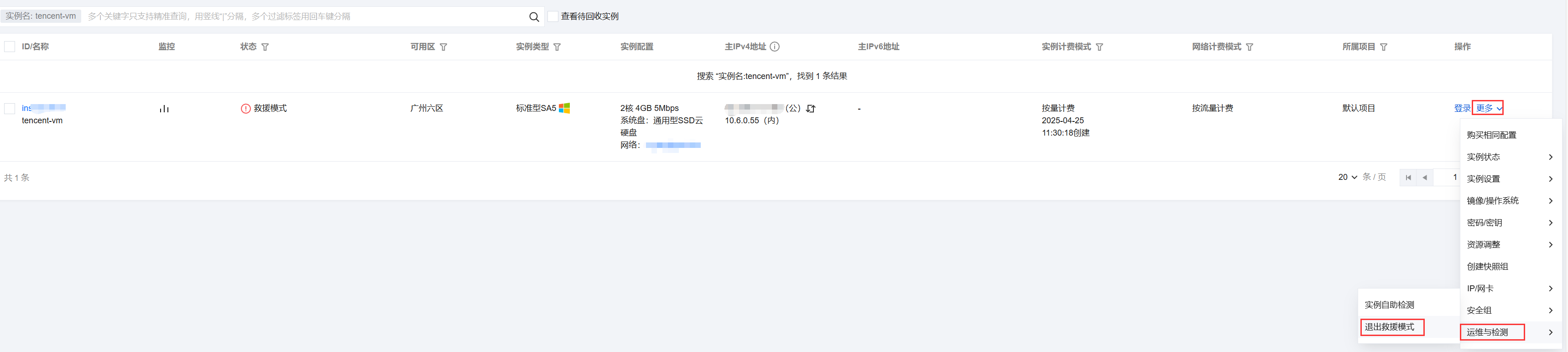The width and height of the screenshot is (1568, 352).
Task: Go to first page of results
Action: click(1408, 178)
